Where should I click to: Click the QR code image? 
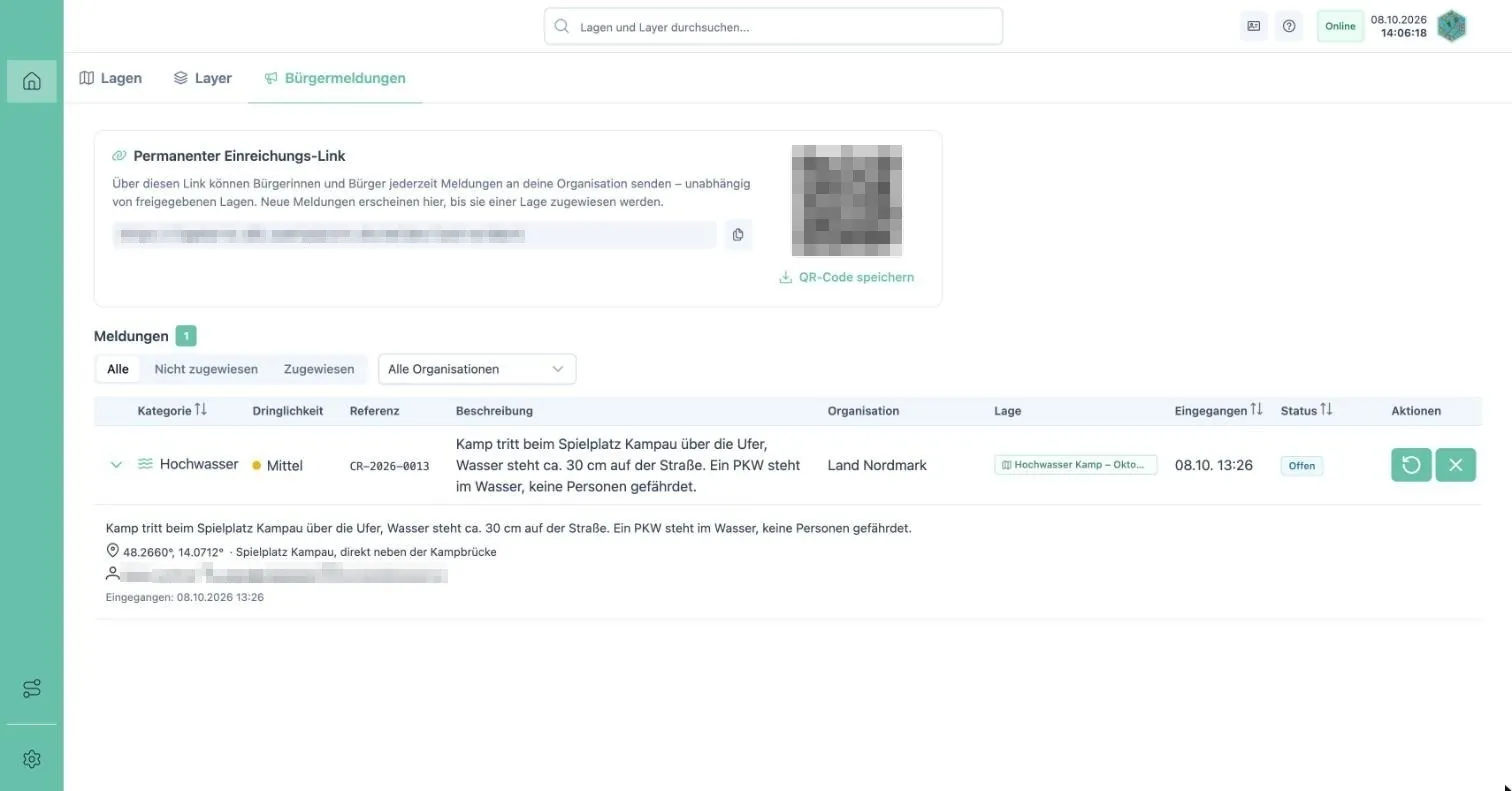[847, 200]
